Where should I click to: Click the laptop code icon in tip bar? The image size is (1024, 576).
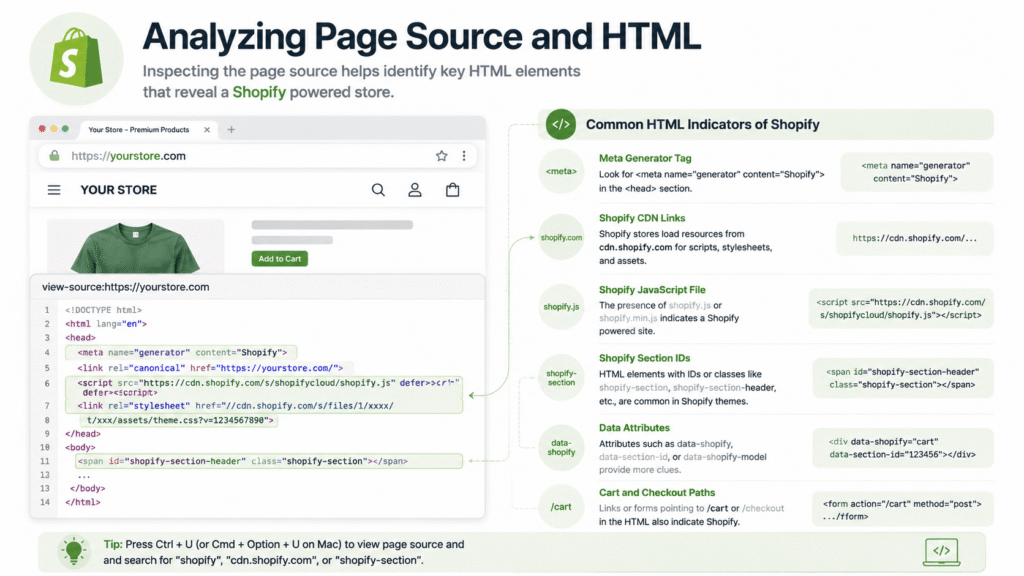941,552
